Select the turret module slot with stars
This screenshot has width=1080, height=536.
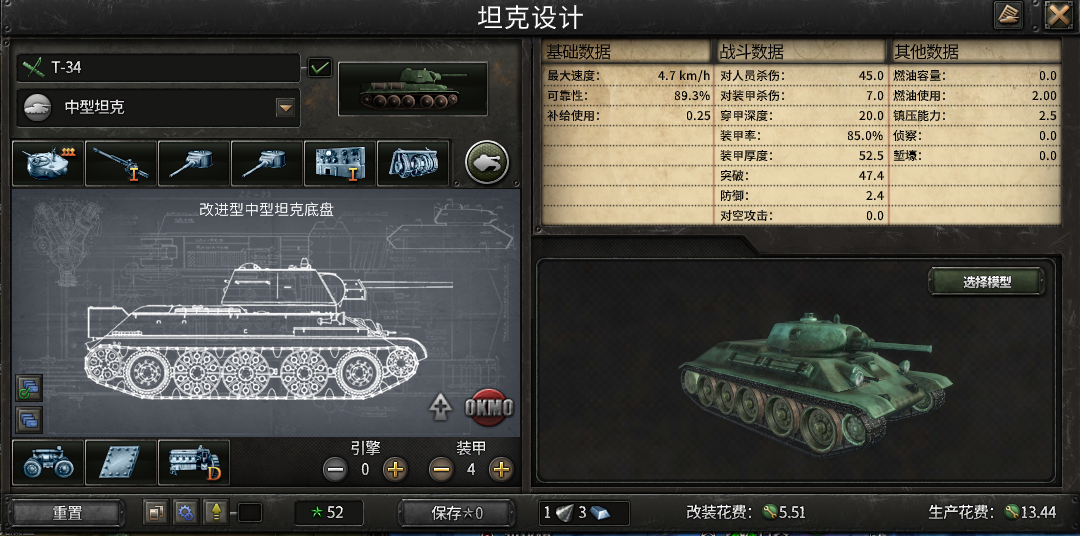point(48,163)
